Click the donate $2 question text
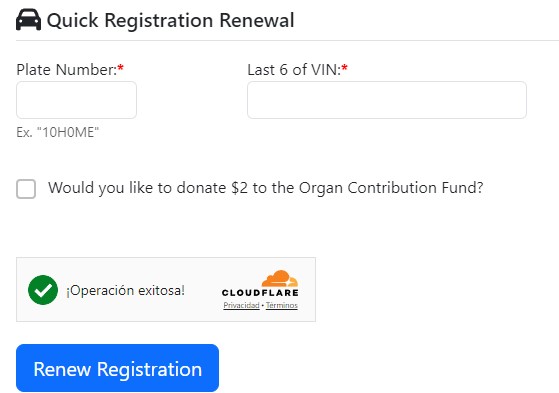Image resolution: width=559 pixels, height=393 pixels. click(266, 188)
